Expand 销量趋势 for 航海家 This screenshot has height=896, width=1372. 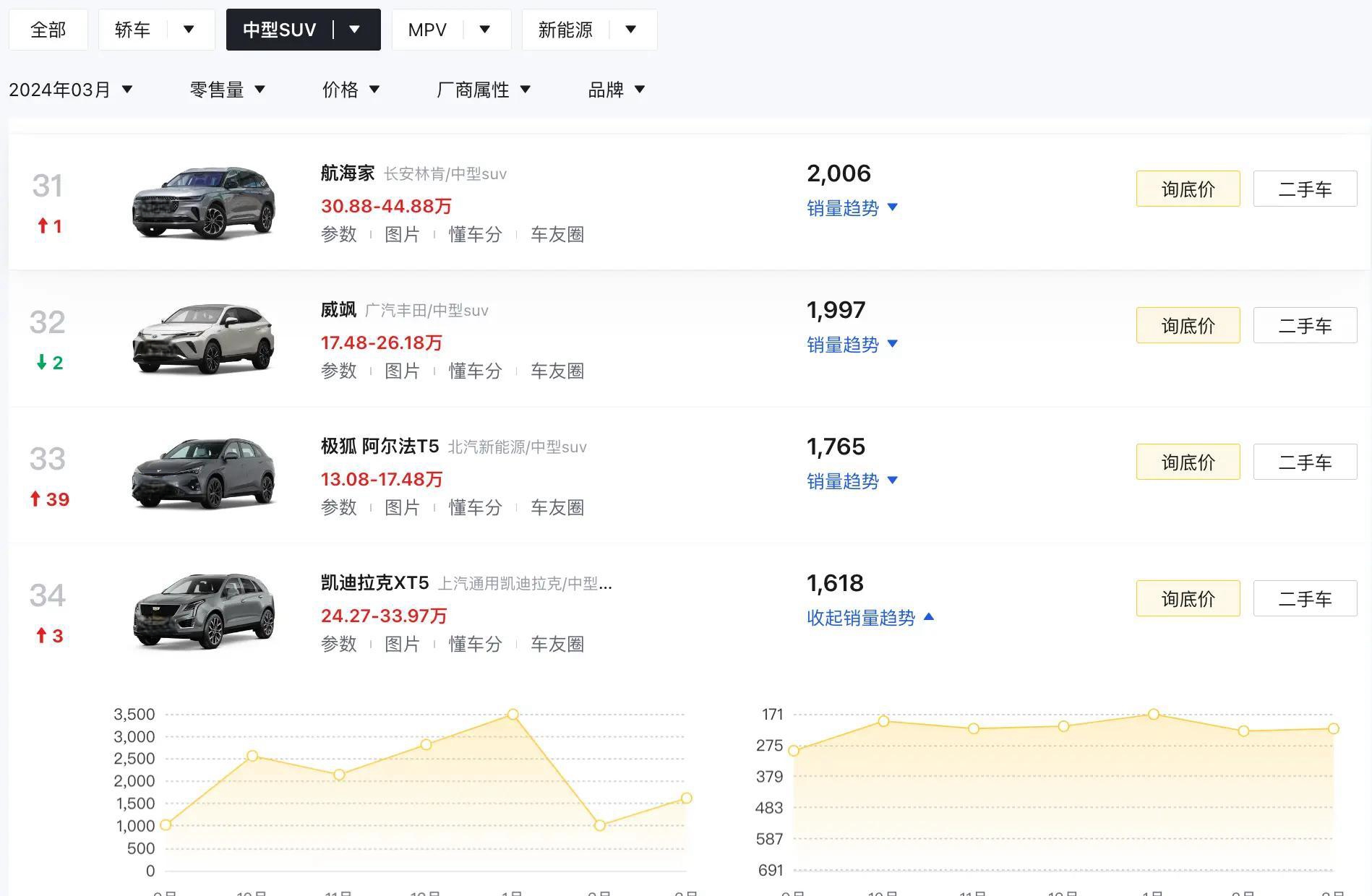click(852, 208)
